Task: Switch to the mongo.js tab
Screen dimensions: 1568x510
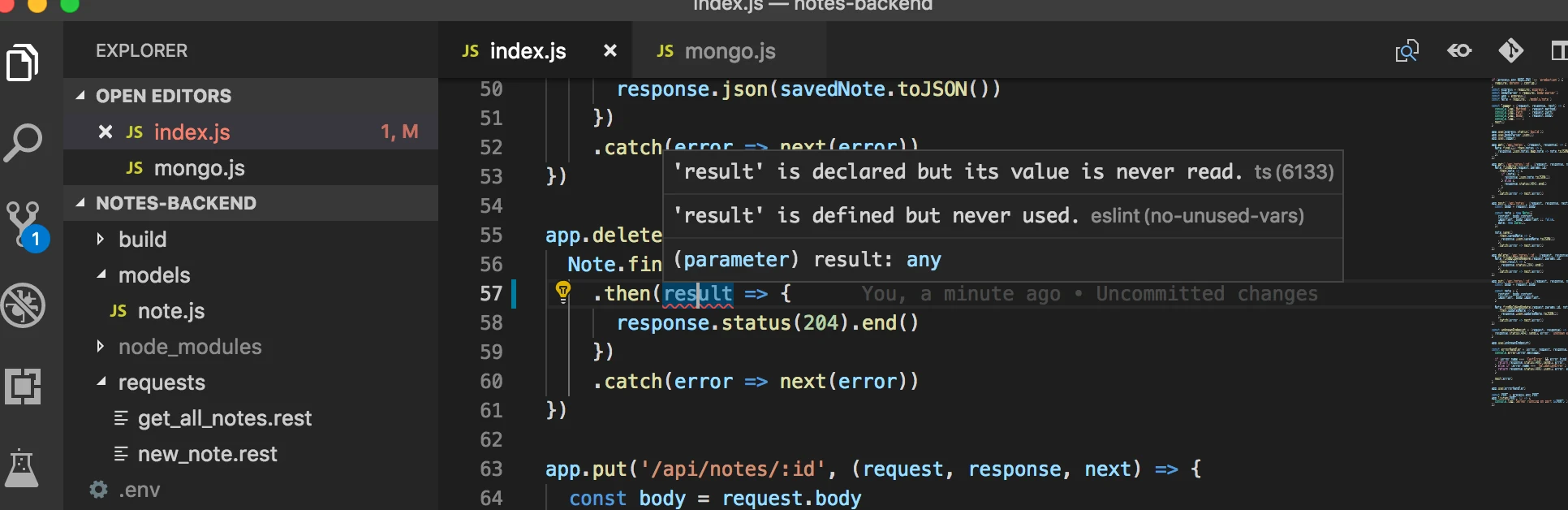Action: click(730, 51)
